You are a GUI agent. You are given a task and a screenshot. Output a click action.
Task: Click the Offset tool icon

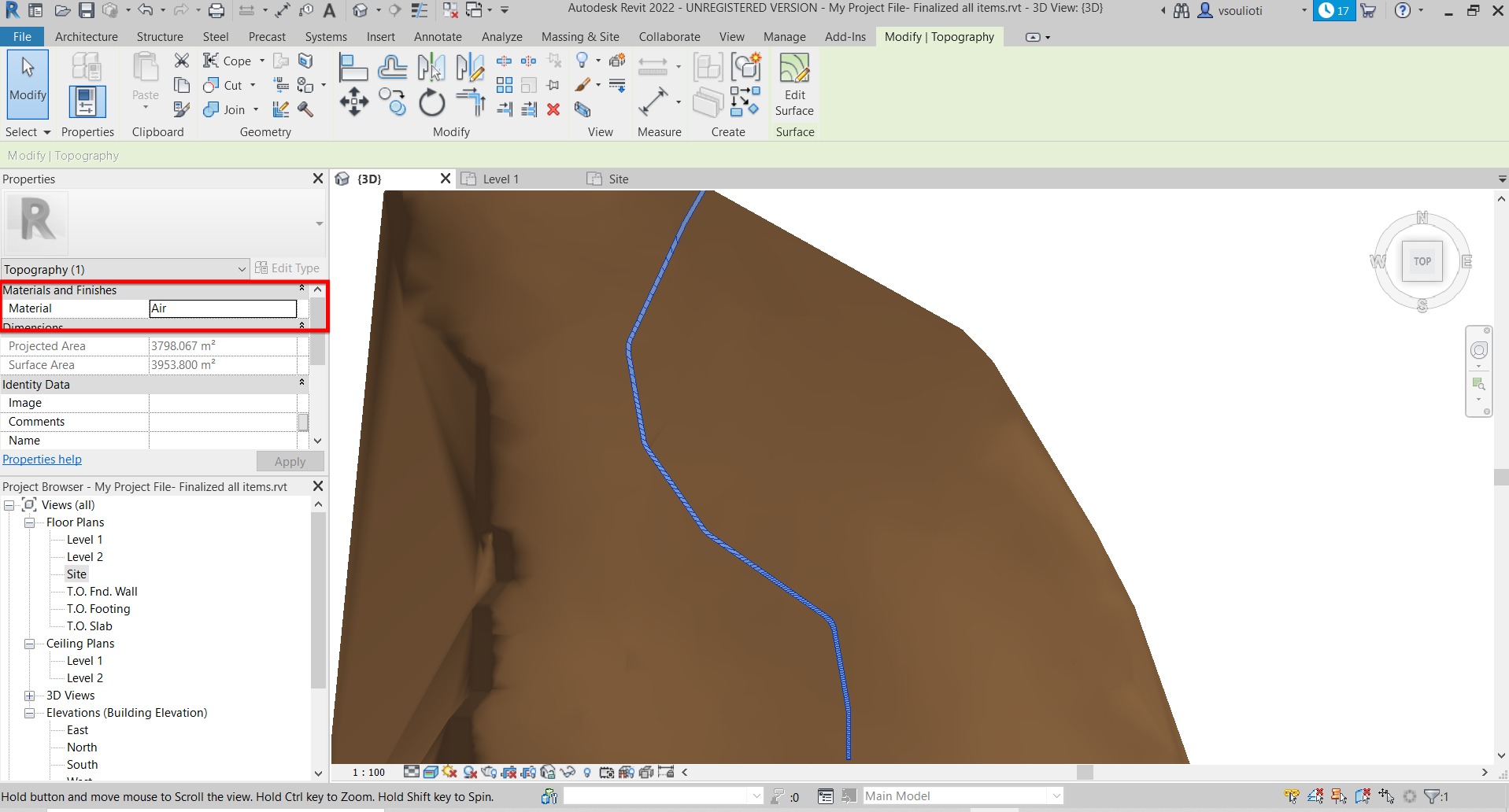pyautogui.click(x=392, y=68)
